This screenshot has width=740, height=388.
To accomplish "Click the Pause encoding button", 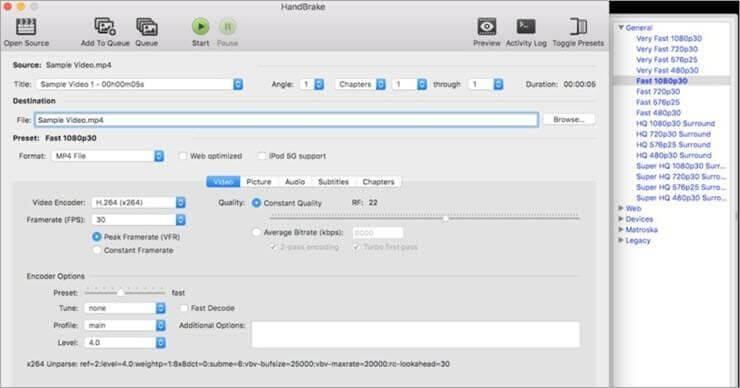I will (227, 26).
